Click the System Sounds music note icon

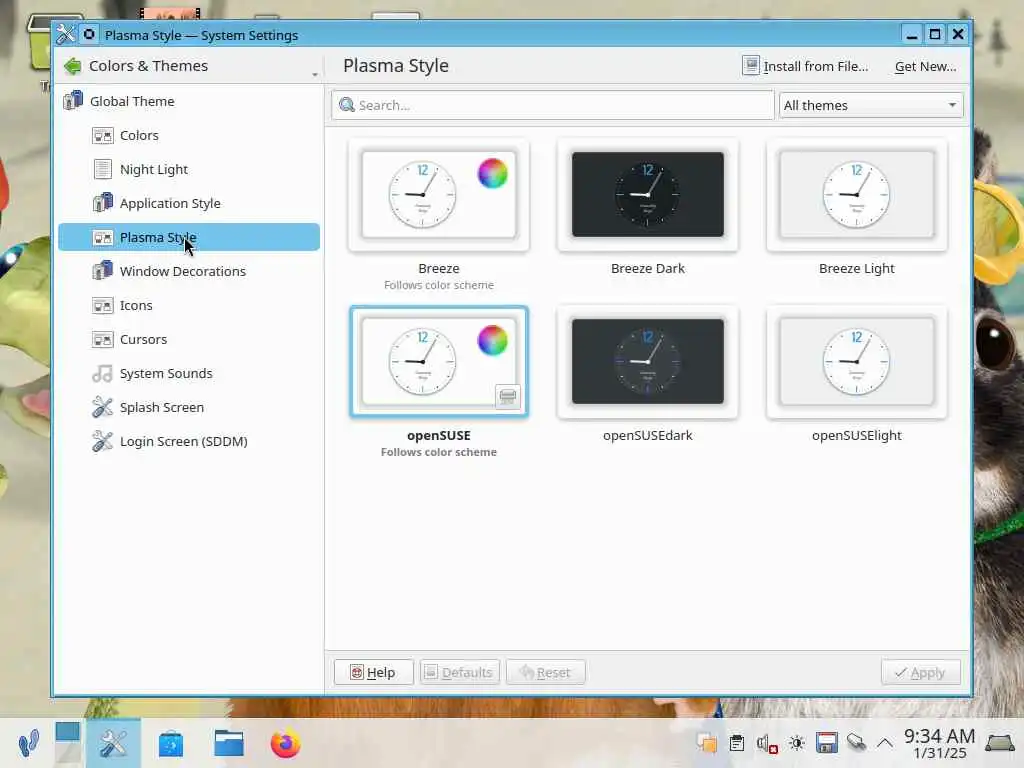tap(103, 373)
